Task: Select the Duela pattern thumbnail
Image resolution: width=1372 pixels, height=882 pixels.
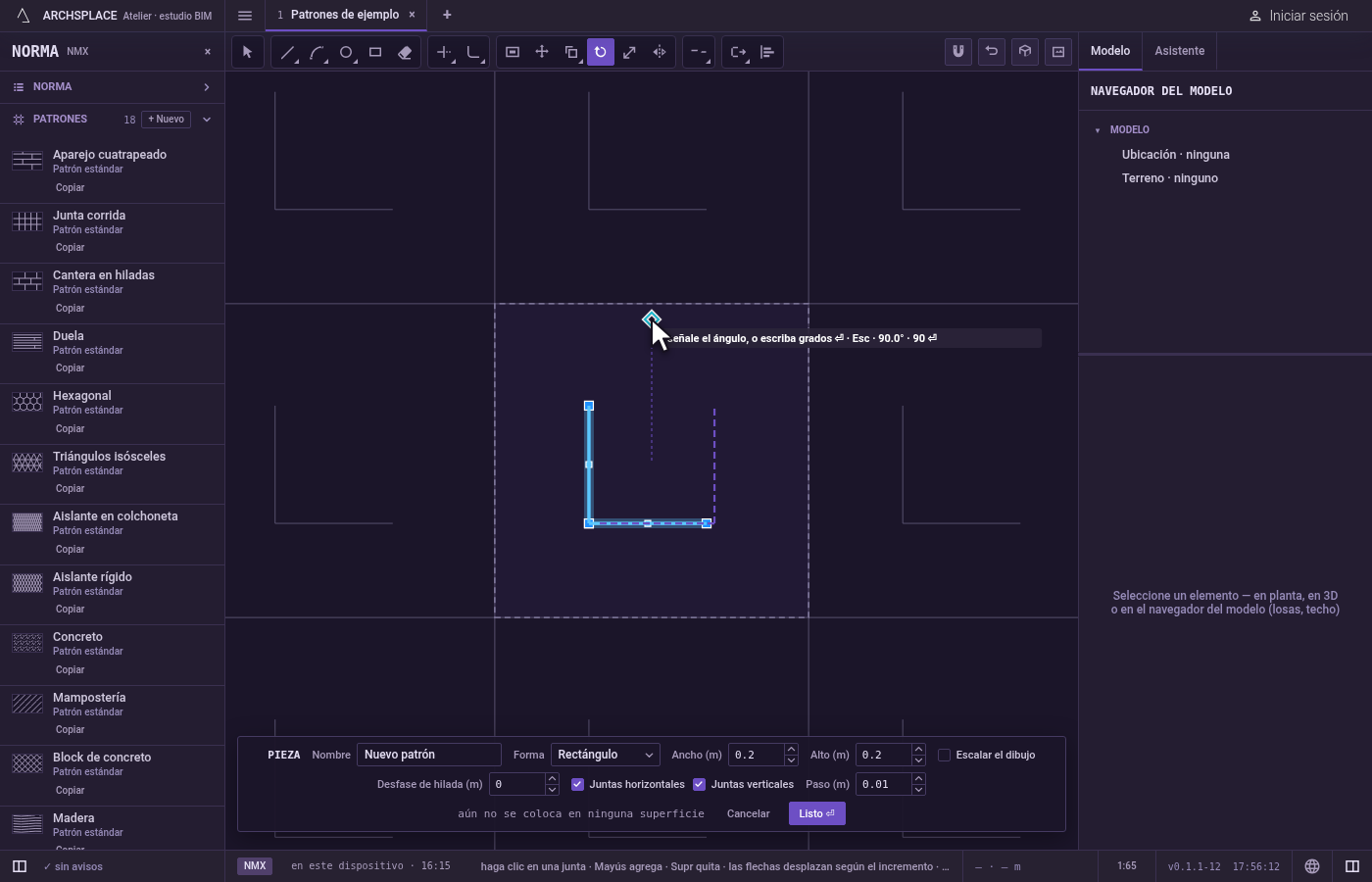Action: [27, 342]
